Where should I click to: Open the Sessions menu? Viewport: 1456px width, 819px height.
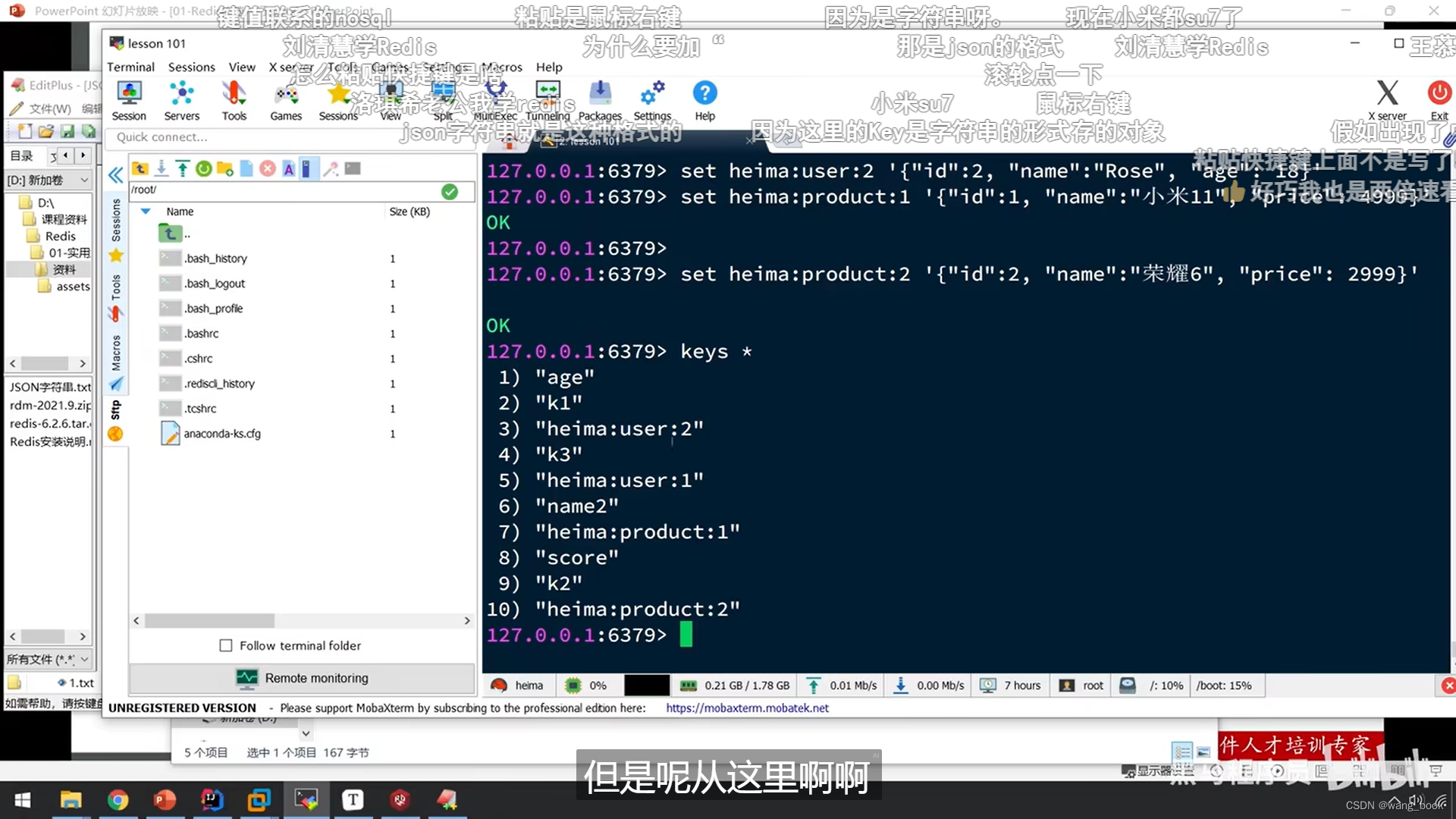pos(191,67)
